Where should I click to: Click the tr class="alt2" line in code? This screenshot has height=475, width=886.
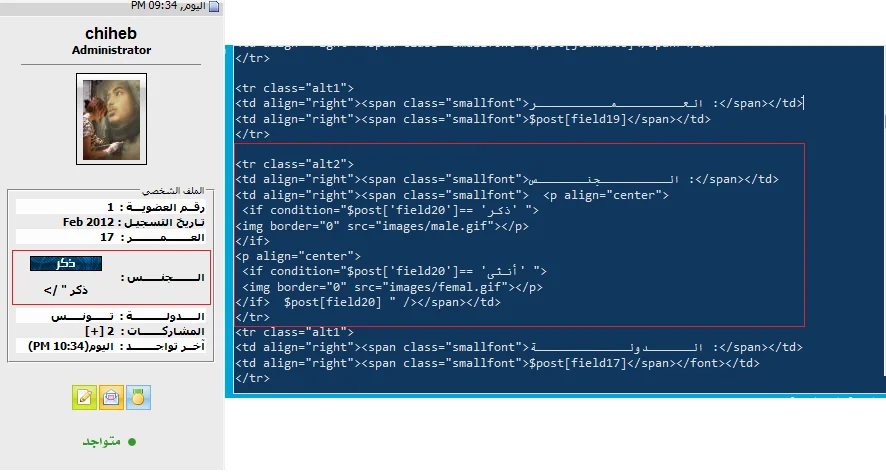pyautogui.click(x=294, y=163)
